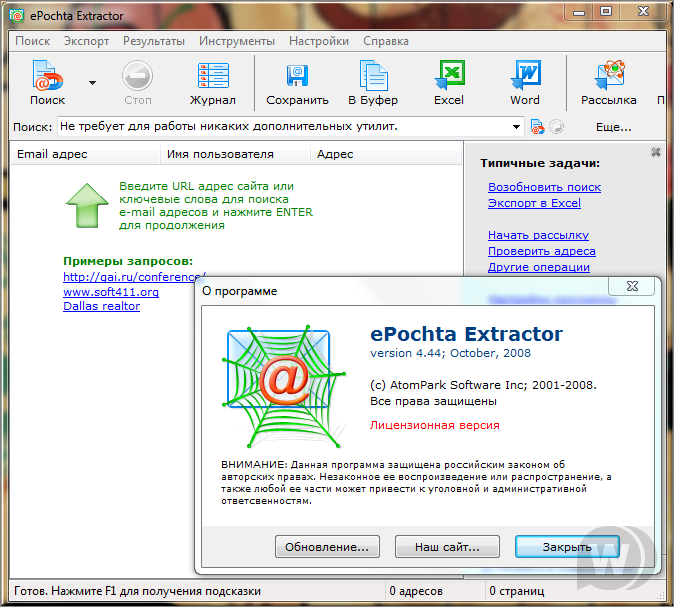Open the Справка menu
This screenshot has height=607, width=674.
point(386,41)
